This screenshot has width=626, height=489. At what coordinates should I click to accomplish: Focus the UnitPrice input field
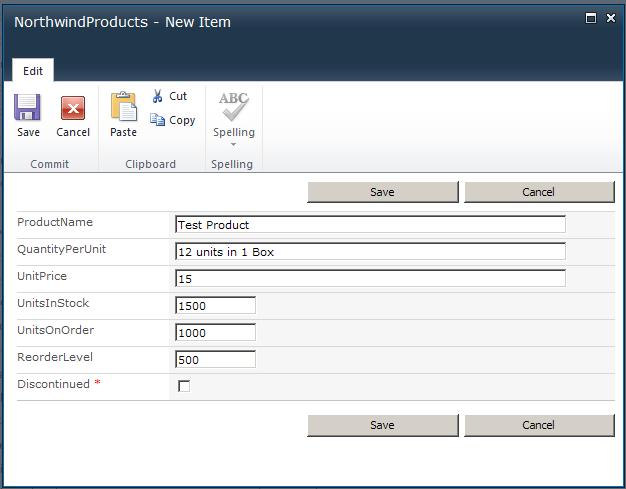[x=370, y=278]
